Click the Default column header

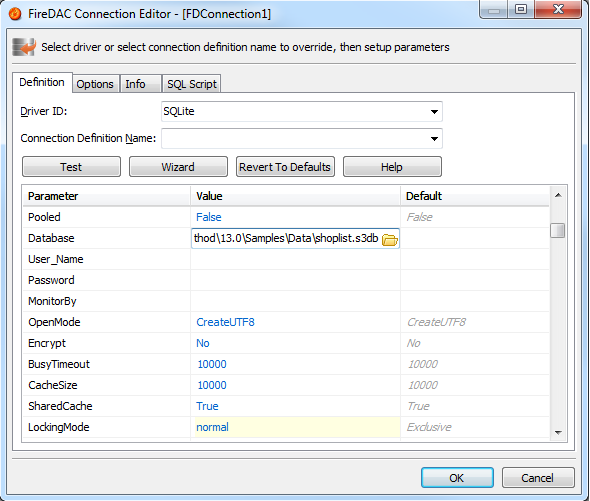(x=475, y=196)
